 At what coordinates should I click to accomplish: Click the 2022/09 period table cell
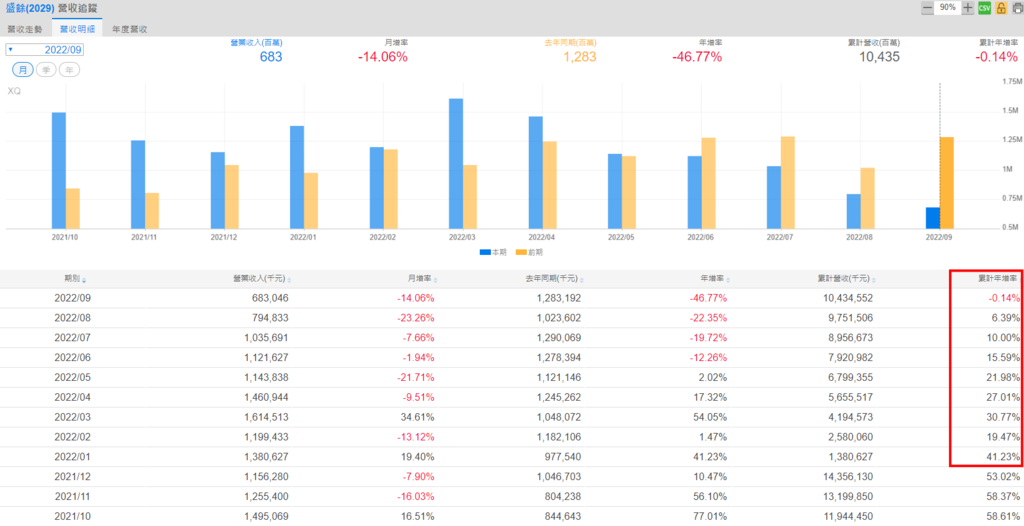pos(73,298)
